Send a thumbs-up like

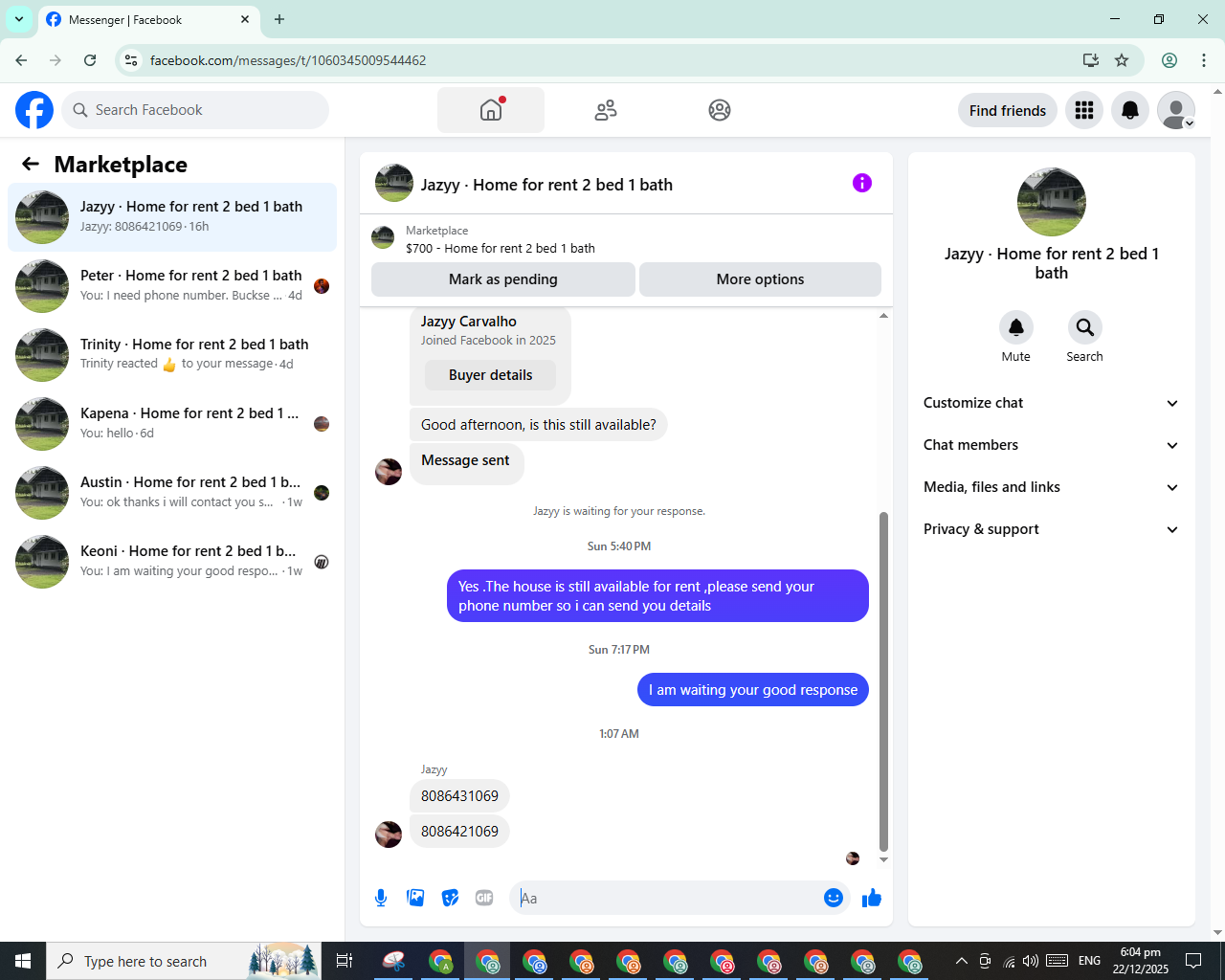(872, 898)
